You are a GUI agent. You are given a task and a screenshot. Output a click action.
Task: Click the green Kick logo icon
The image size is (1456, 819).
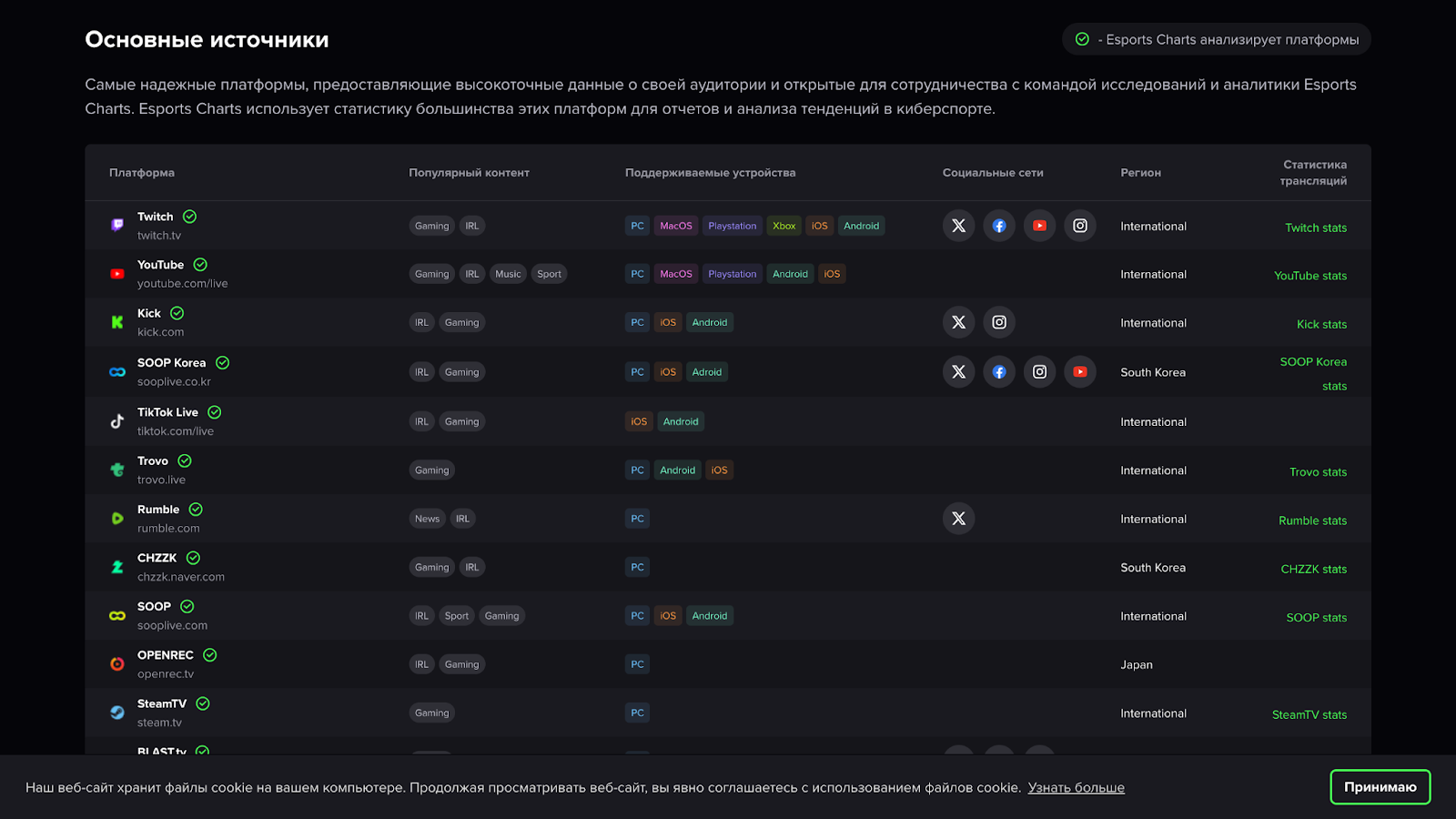click(117, 322)
